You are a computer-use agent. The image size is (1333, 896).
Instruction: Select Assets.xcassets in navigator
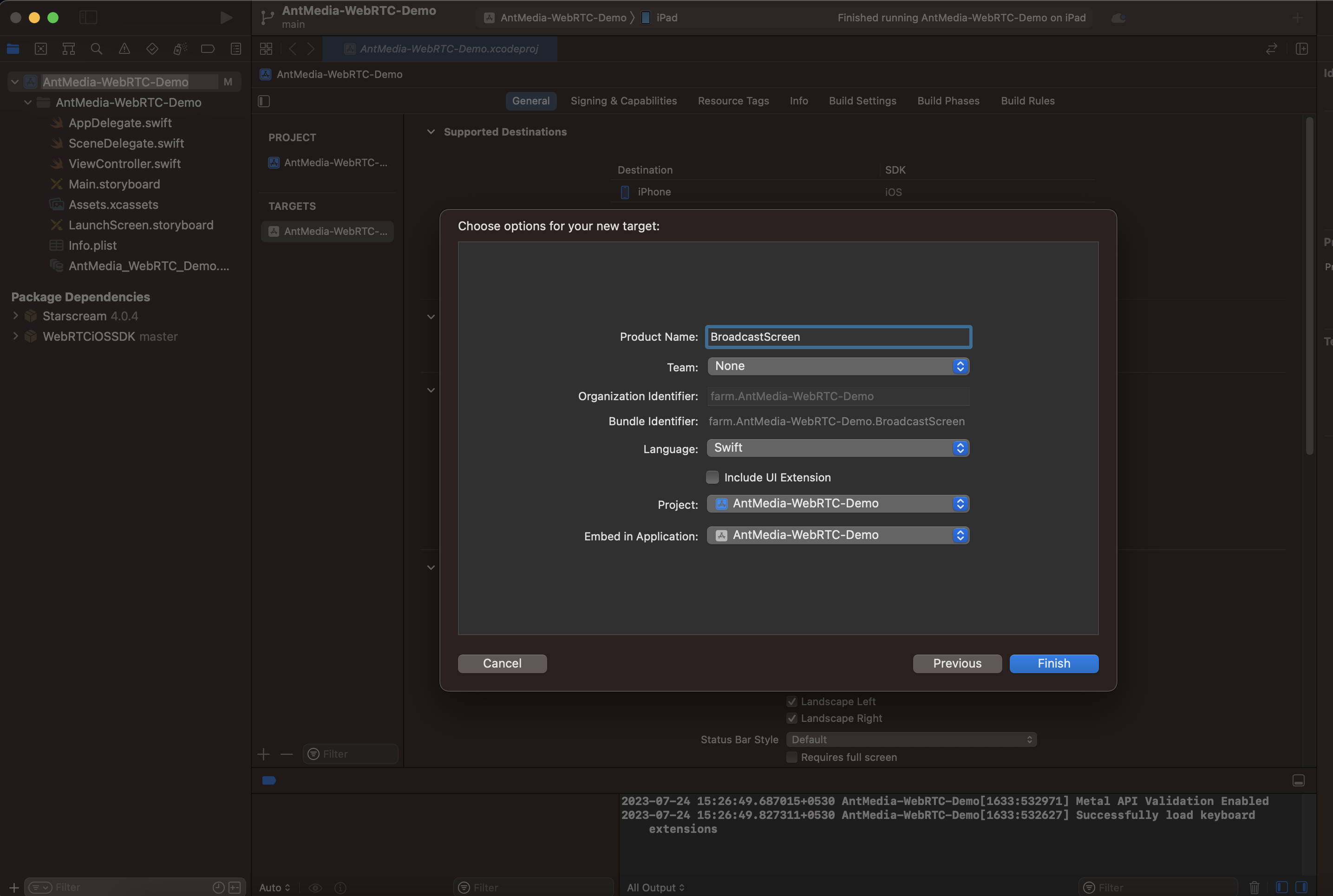[x=113, y=205]
